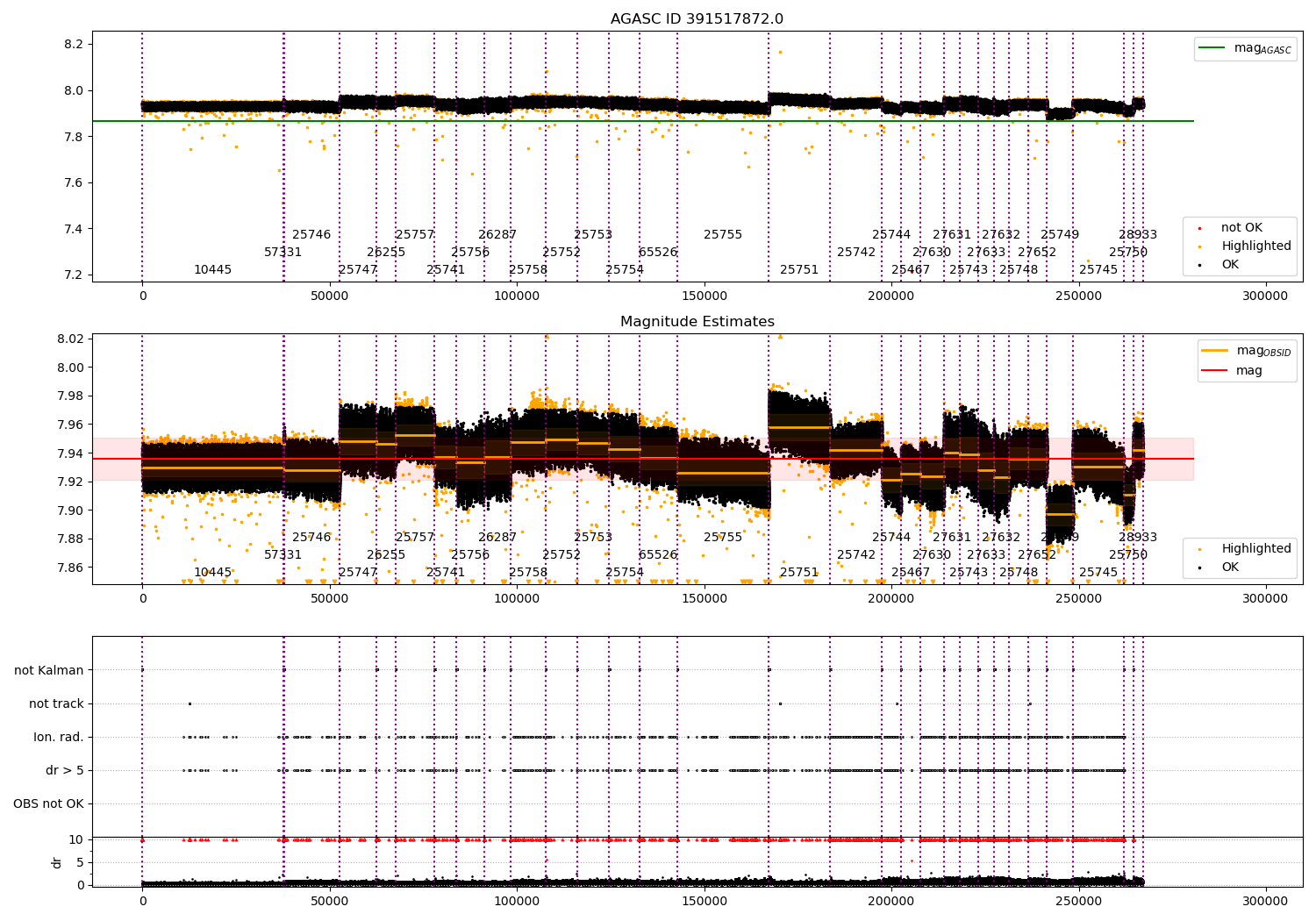Click obsid label '25742' in the top plot
Image resolution: width=1316 pixels, height=921 pixels.
pyautogui.click(x=856, y=253)
